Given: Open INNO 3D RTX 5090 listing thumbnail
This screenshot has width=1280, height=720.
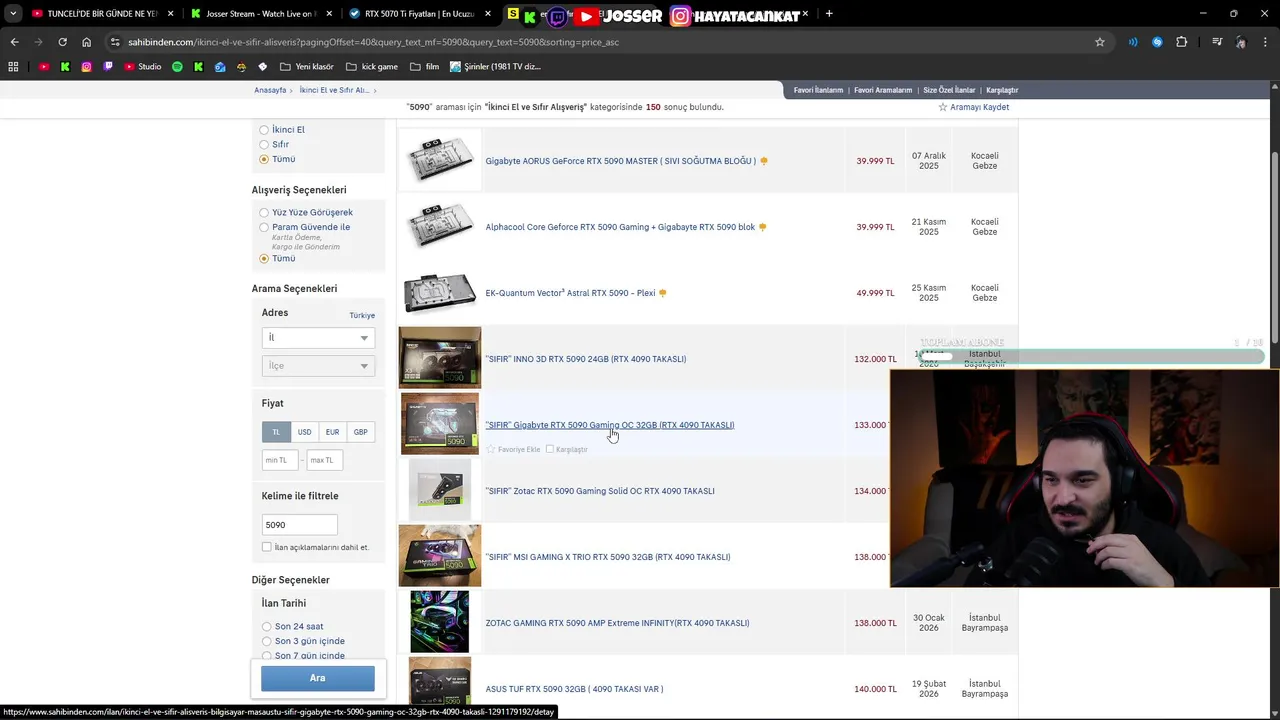Looking at the screenshot, I should point(440,358).
